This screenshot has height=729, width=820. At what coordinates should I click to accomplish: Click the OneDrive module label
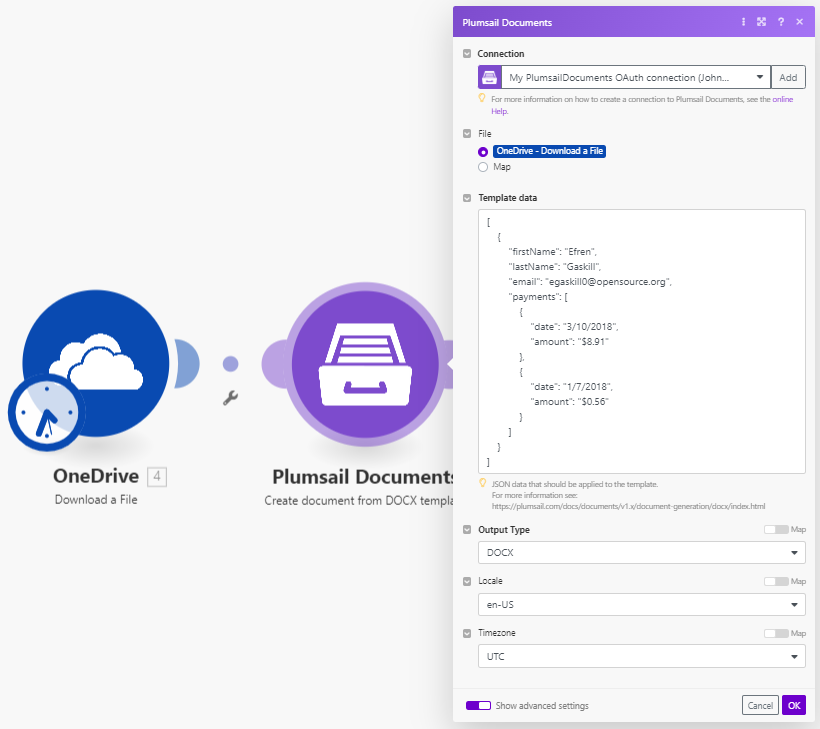pos(96,476)
